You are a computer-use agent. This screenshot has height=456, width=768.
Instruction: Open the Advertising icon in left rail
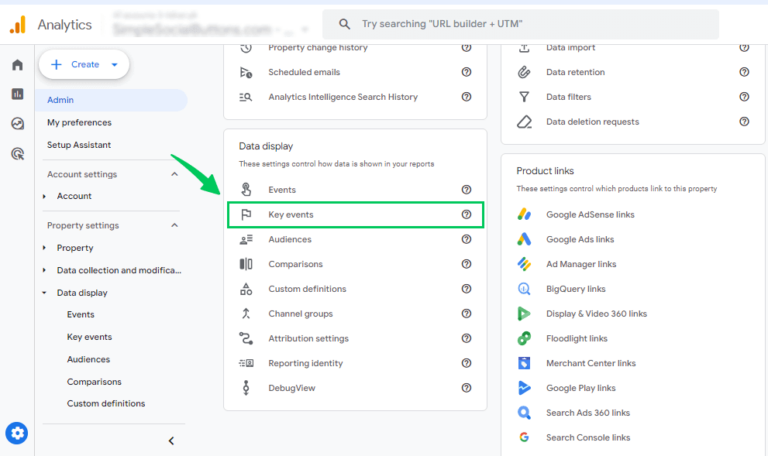[x=17, y=154]
